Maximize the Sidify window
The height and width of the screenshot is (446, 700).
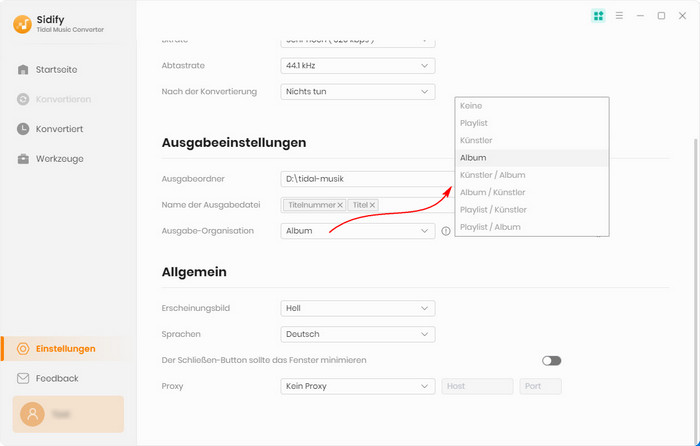tap(661, 16)
